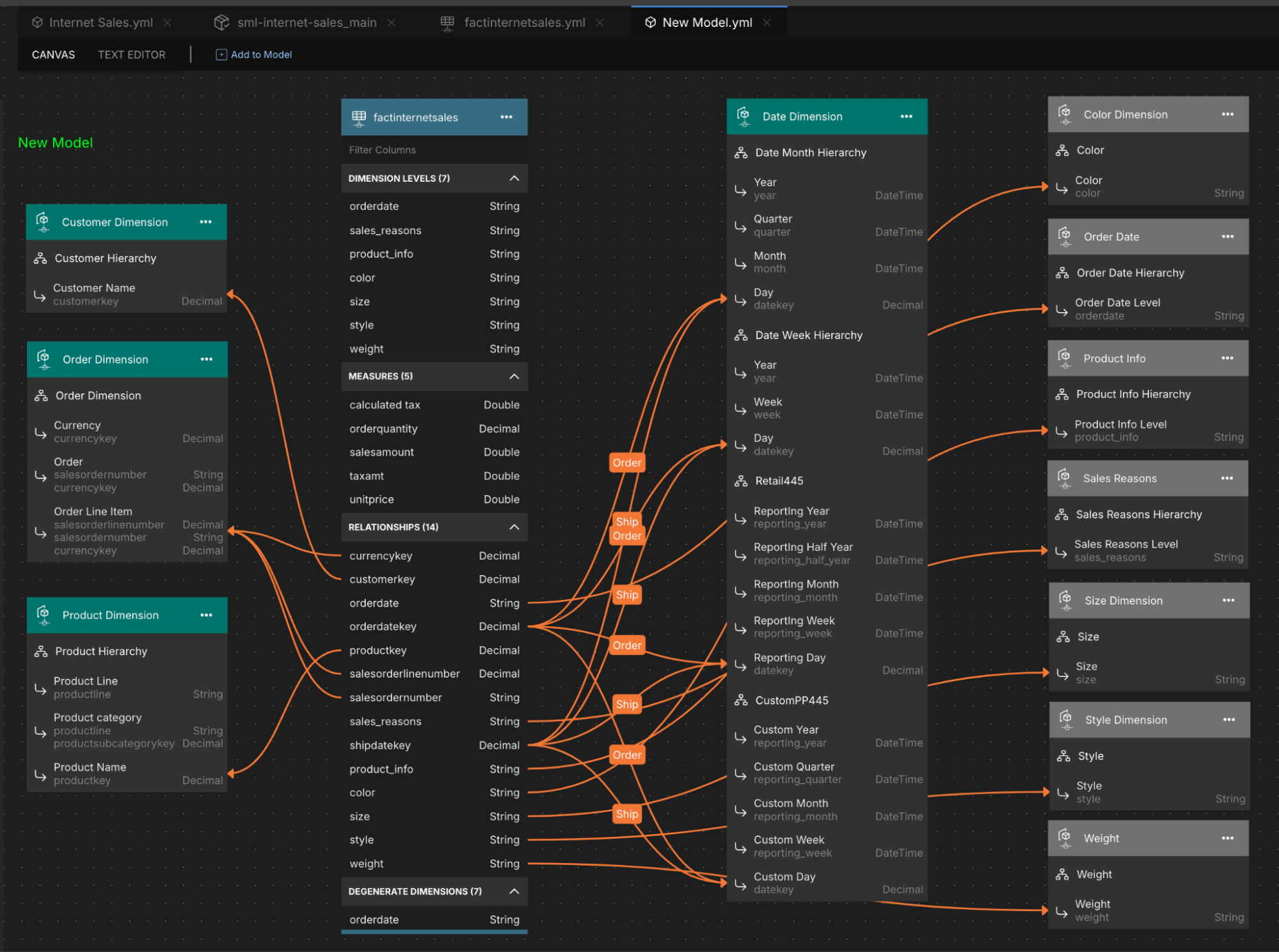
Task: Click the Sales Reasons Hierarchy icon
Action: pyautogui.click(x=1062, y=514)
